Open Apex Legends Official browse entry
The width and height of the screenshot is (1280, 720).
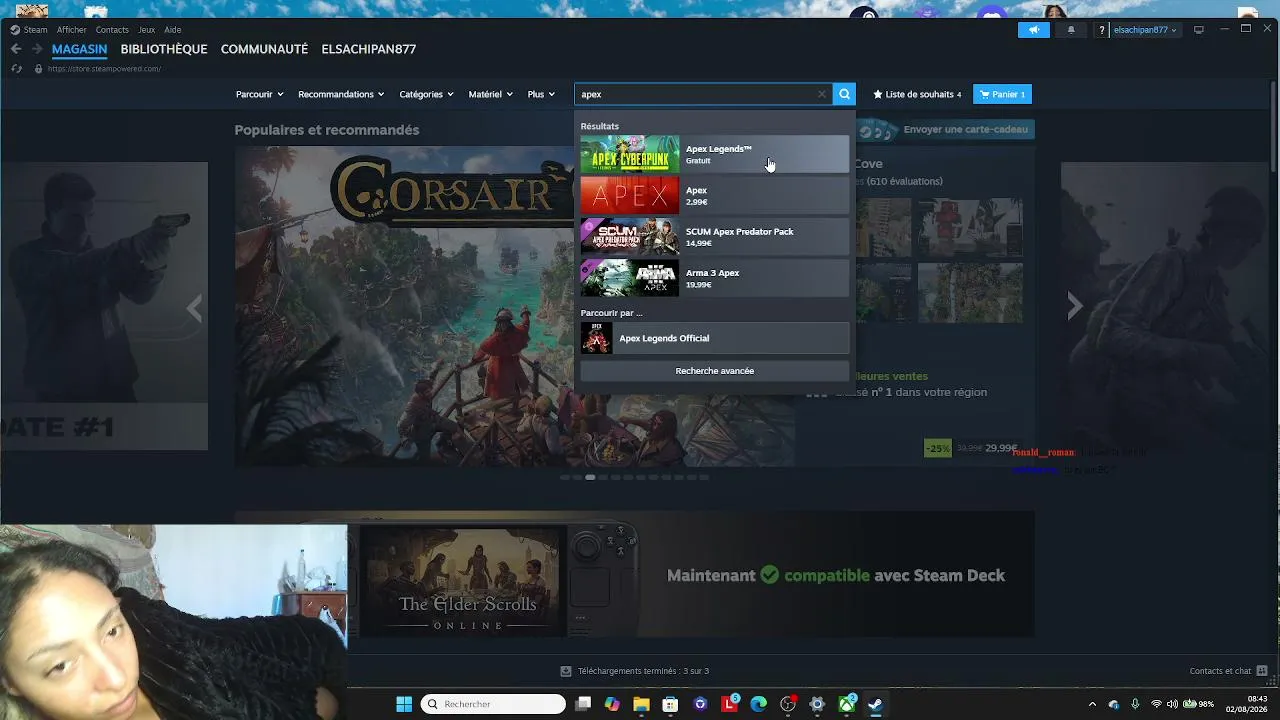[x=715, y=338]
